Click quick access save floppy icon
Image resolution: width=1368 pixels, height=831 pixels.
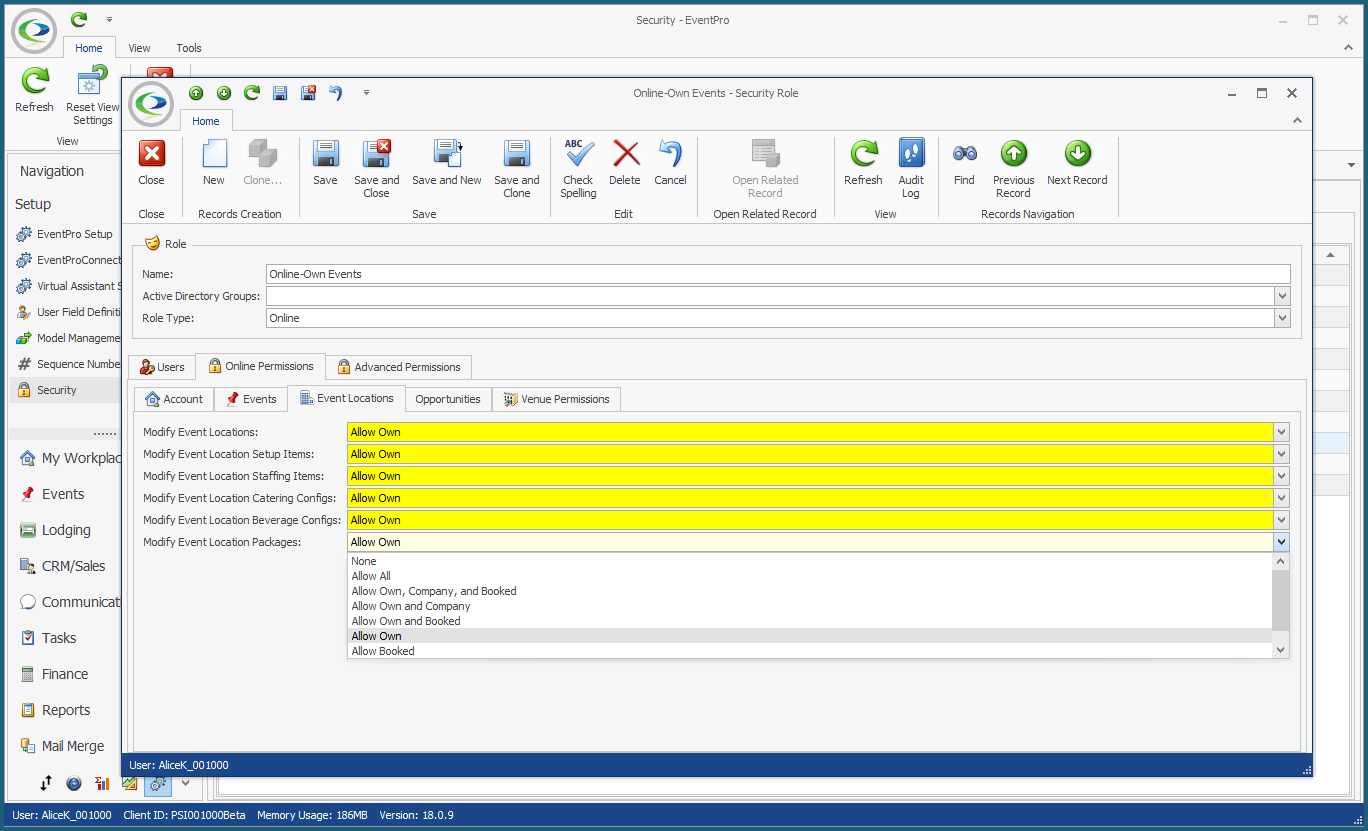tap(280, 93)
